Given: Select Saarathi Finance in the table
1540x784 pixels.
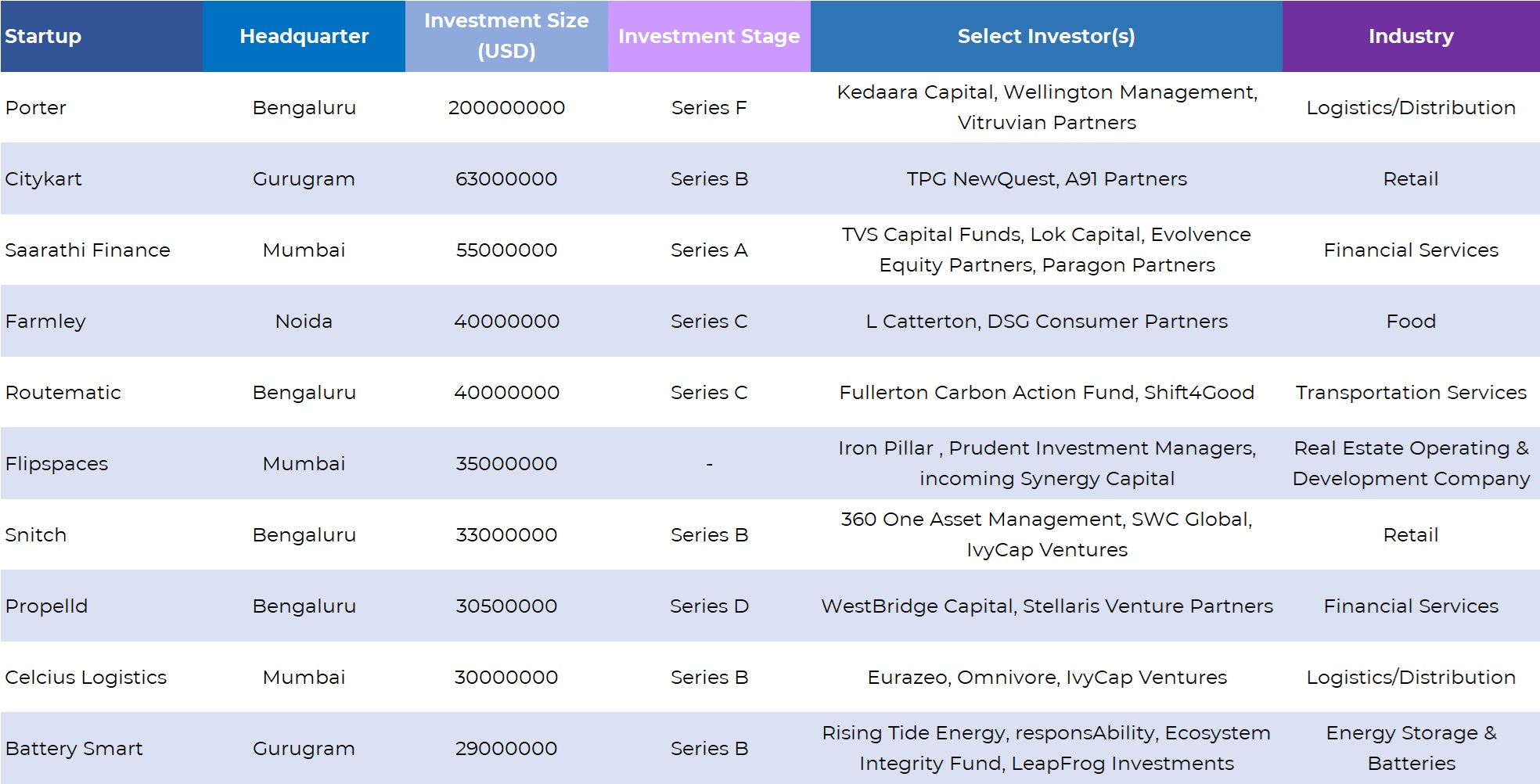Looking at the screenshot, I should click(88, 250).
